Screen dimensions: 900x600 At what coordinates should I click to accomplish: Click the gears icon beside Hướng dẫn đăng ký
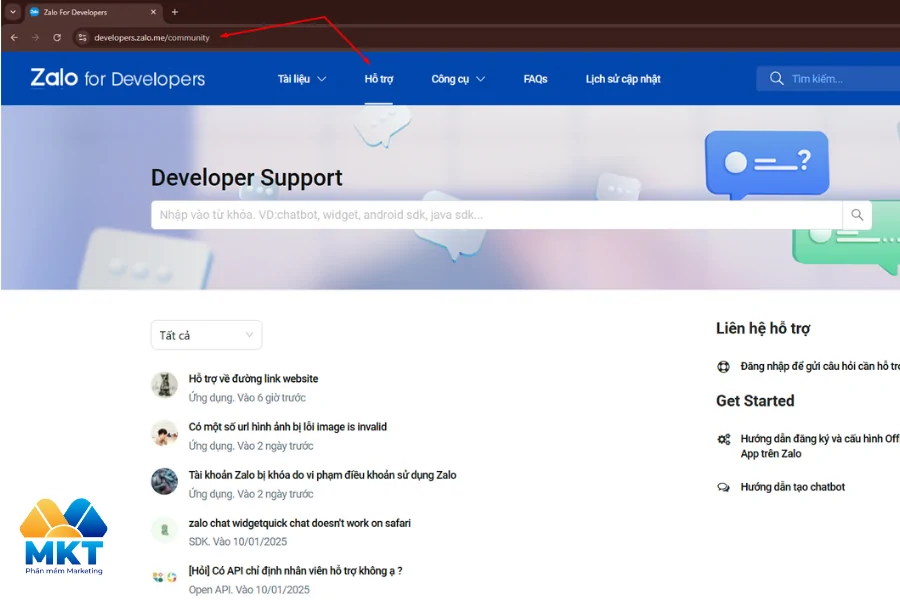pos(723,439)
